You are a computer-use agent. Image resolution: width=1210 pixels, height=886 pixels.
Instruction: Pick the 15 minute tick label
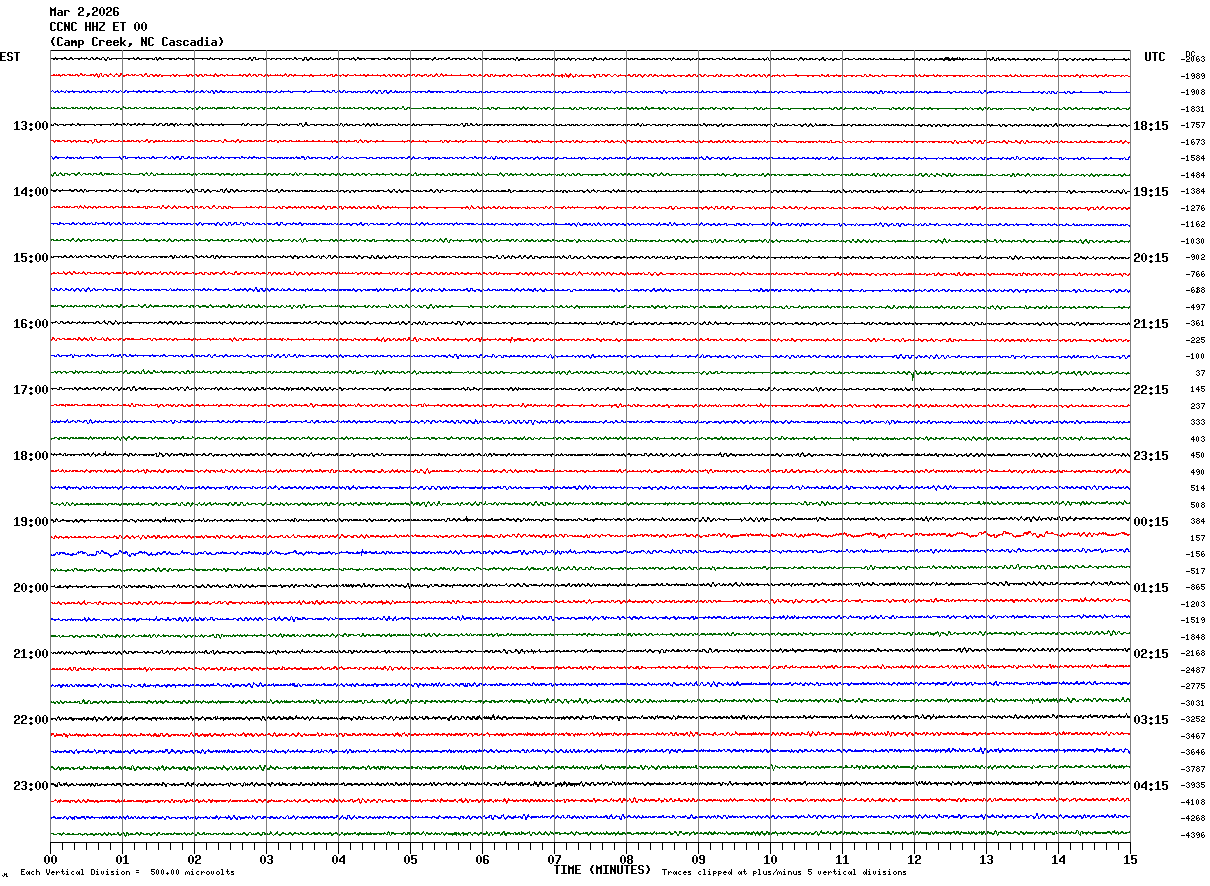click(1130, 860)
